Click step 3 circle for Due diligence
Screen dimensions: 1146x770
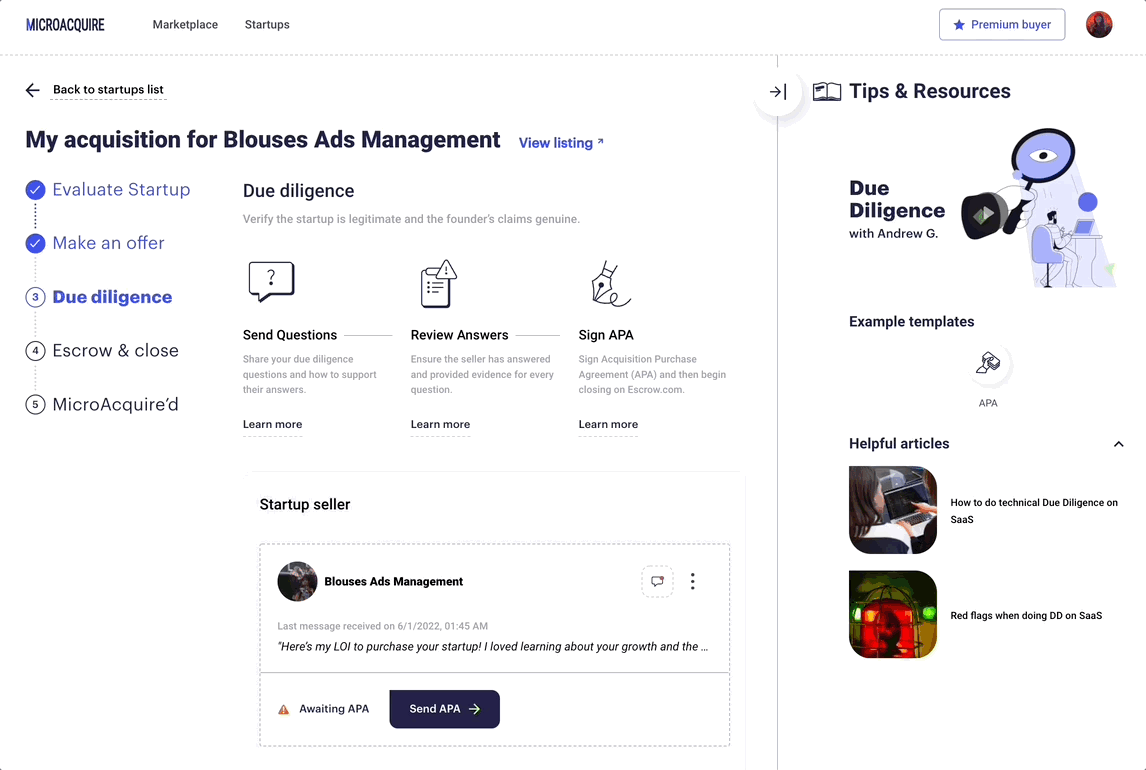35,297
